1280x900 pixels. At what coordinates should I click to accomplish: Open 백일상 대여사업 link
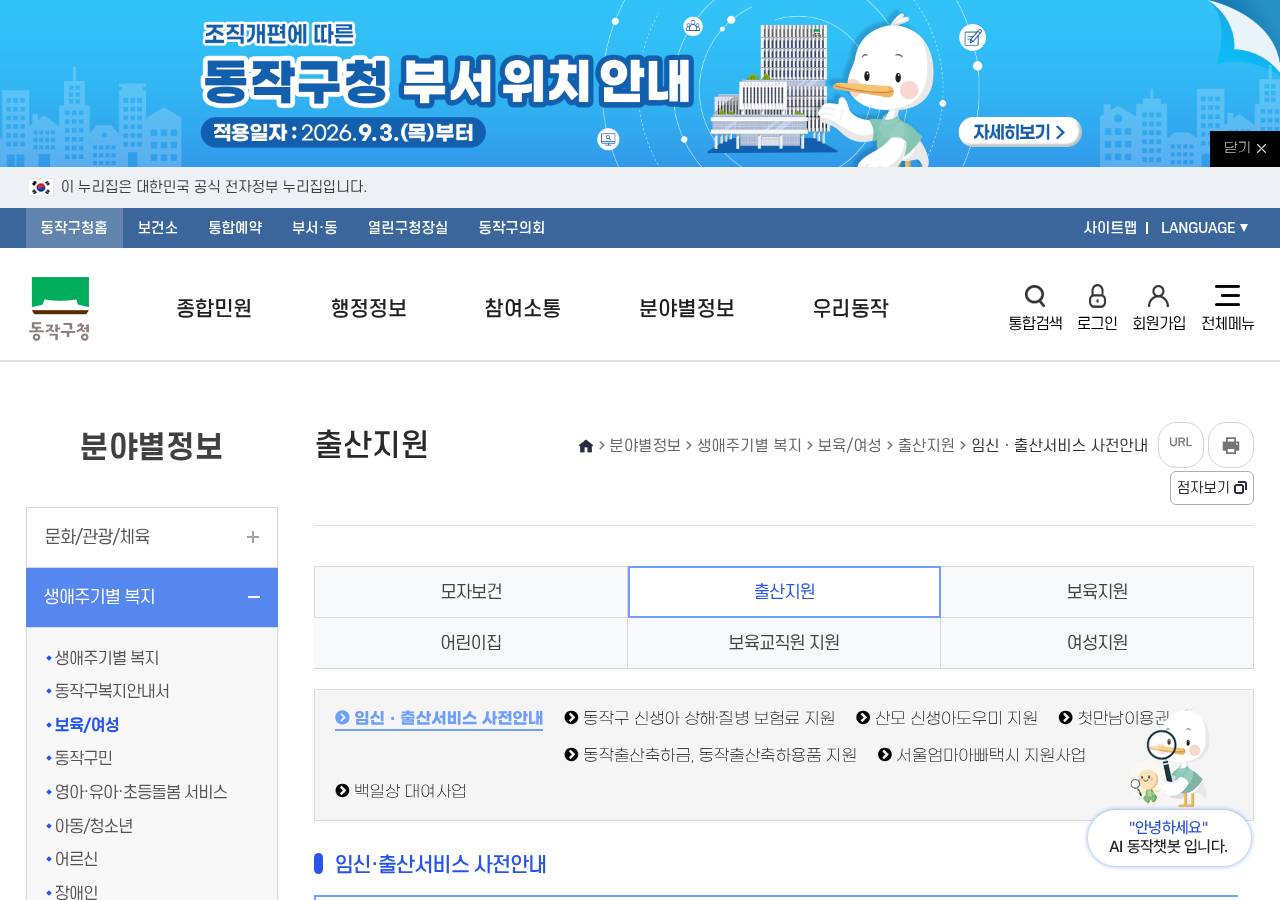401,791
